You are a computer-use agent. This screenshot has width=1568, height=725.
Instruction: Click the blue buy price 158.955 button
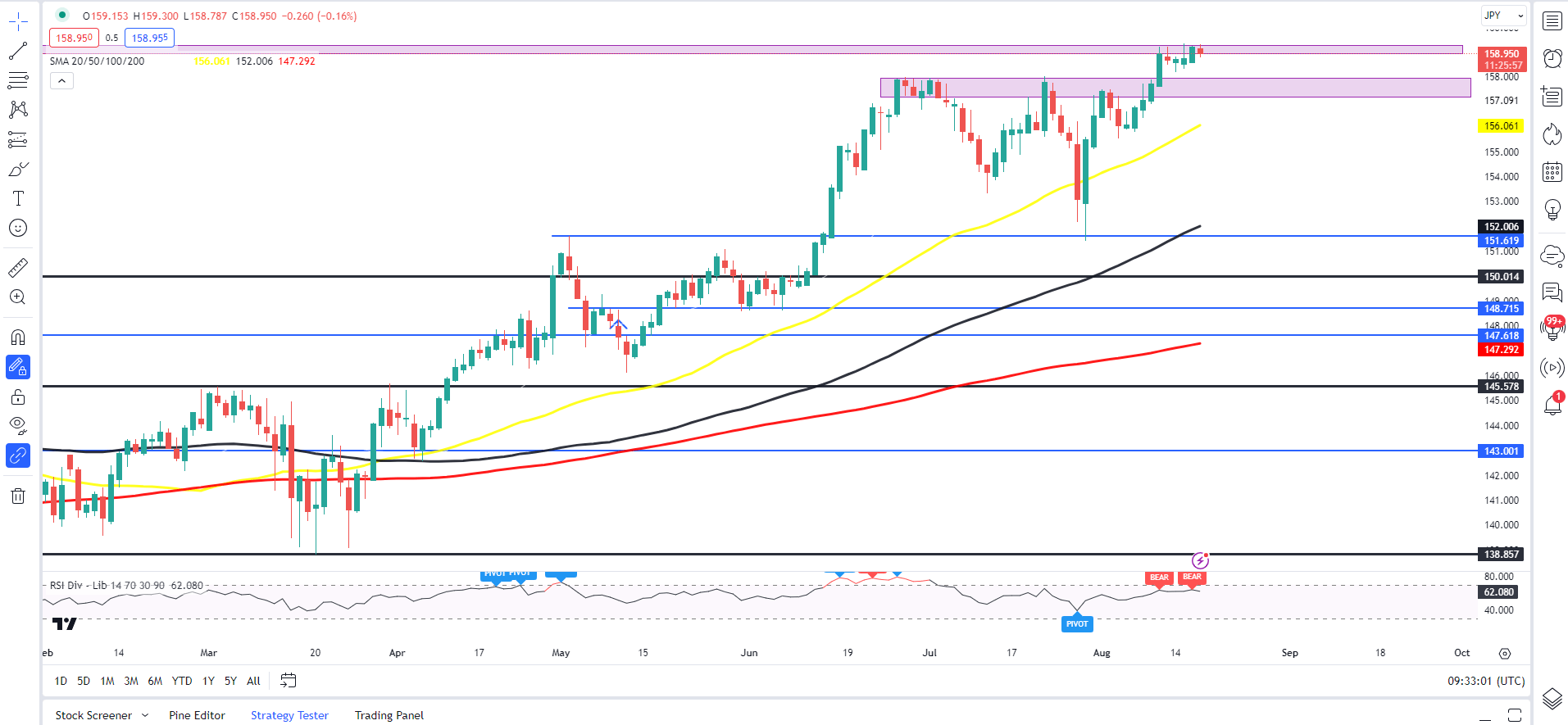(149, 38)
